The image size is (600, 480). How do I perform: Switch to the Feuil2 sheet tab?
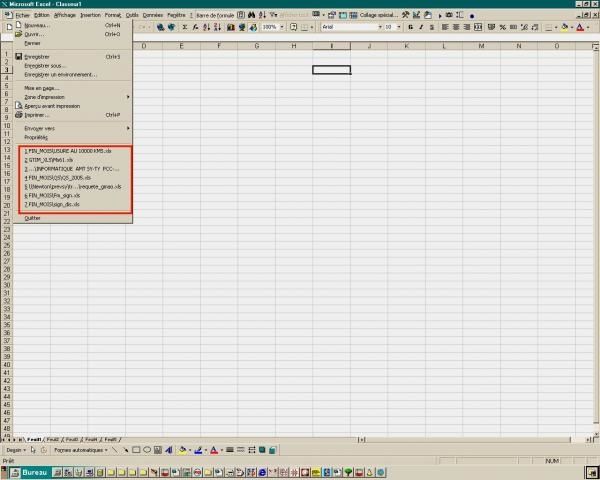52,440
